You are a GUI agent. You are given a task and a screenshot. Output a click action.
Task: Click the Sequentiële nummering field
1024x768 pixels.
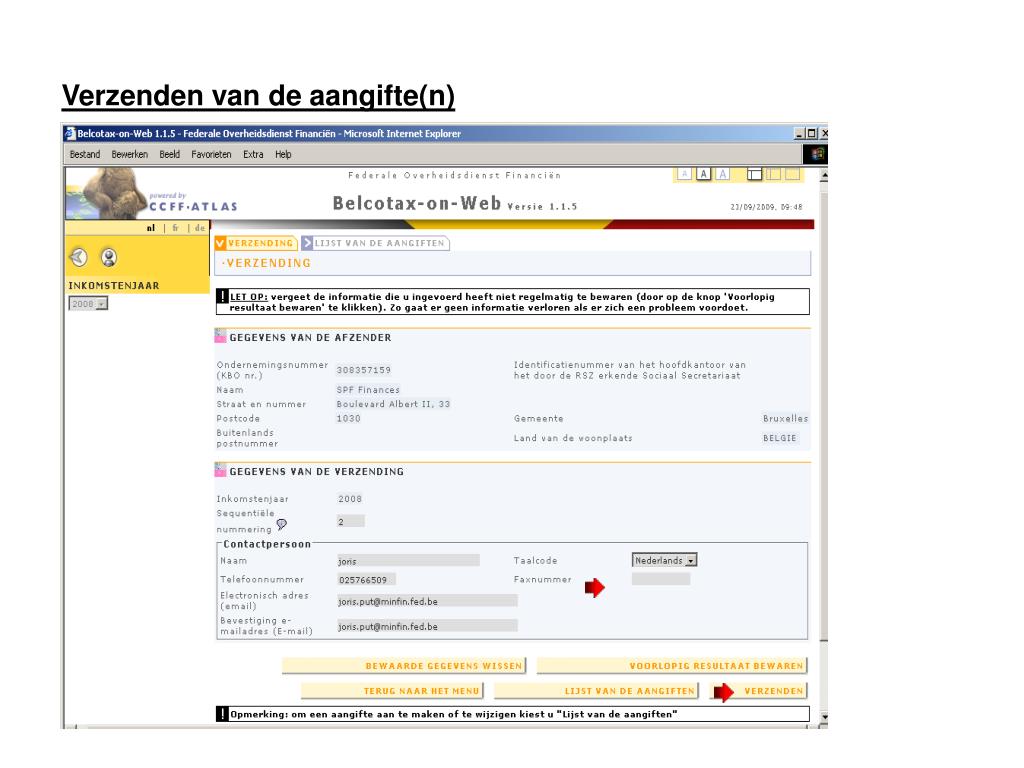pyautogui.click(x=351, y=521)
